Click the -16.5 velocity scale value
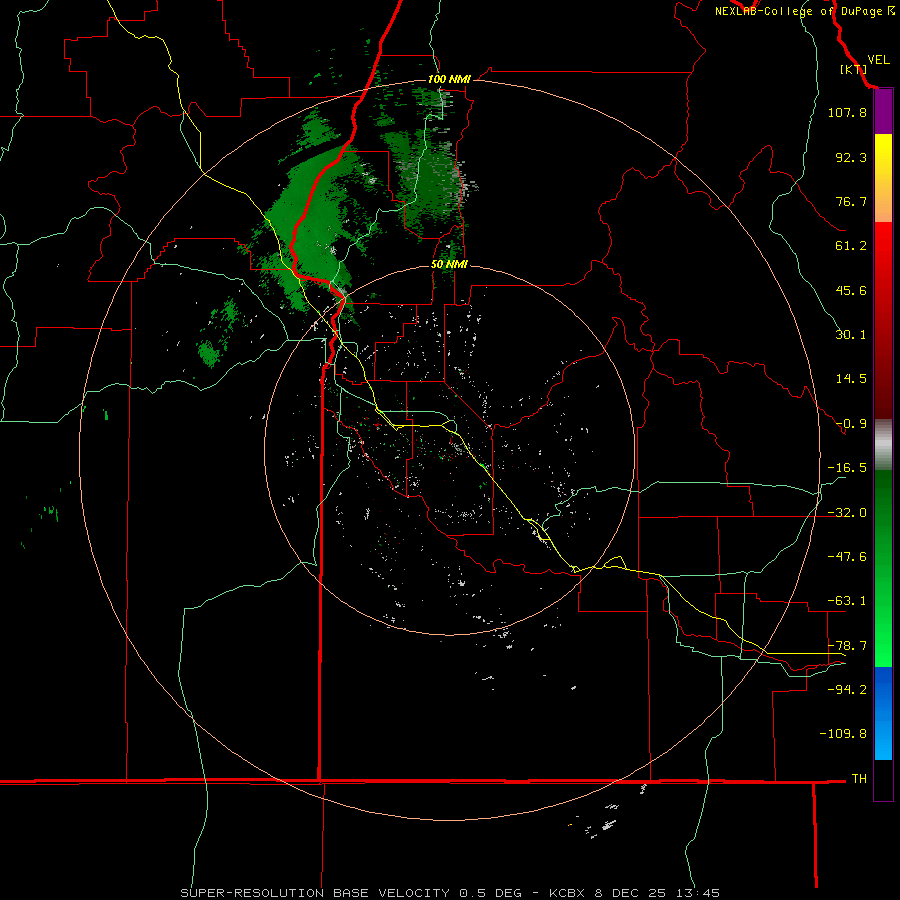Viewport: 900px width, 900px height. point(847,468)
